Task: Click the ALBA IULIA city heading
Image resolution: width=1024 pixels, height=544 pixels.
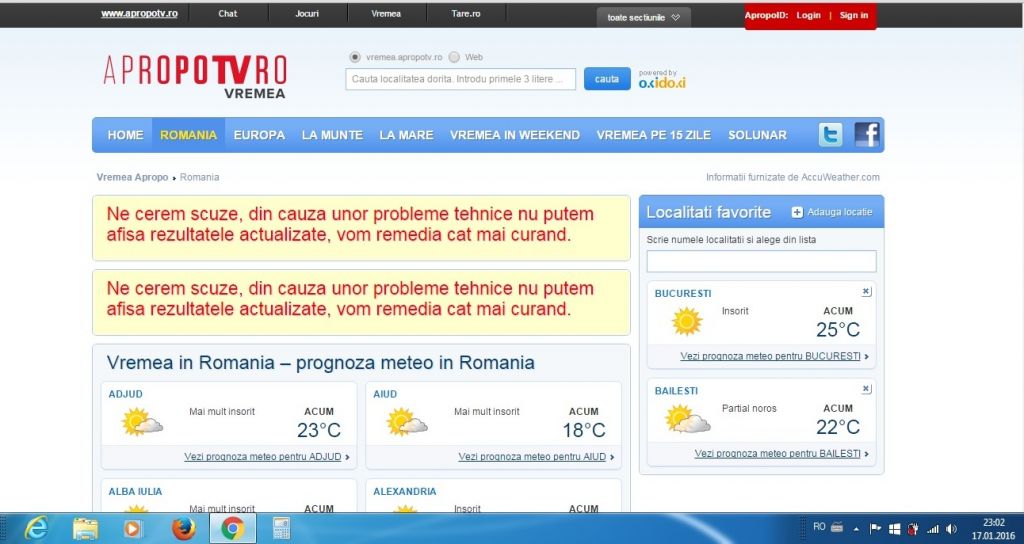Action: pyautogui.click(x=135, y=492)
